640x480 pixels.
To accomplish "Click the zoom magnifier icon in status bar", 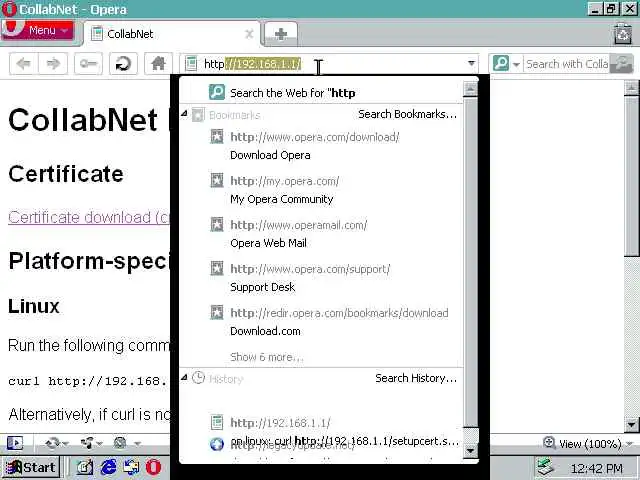I will 549,443.
